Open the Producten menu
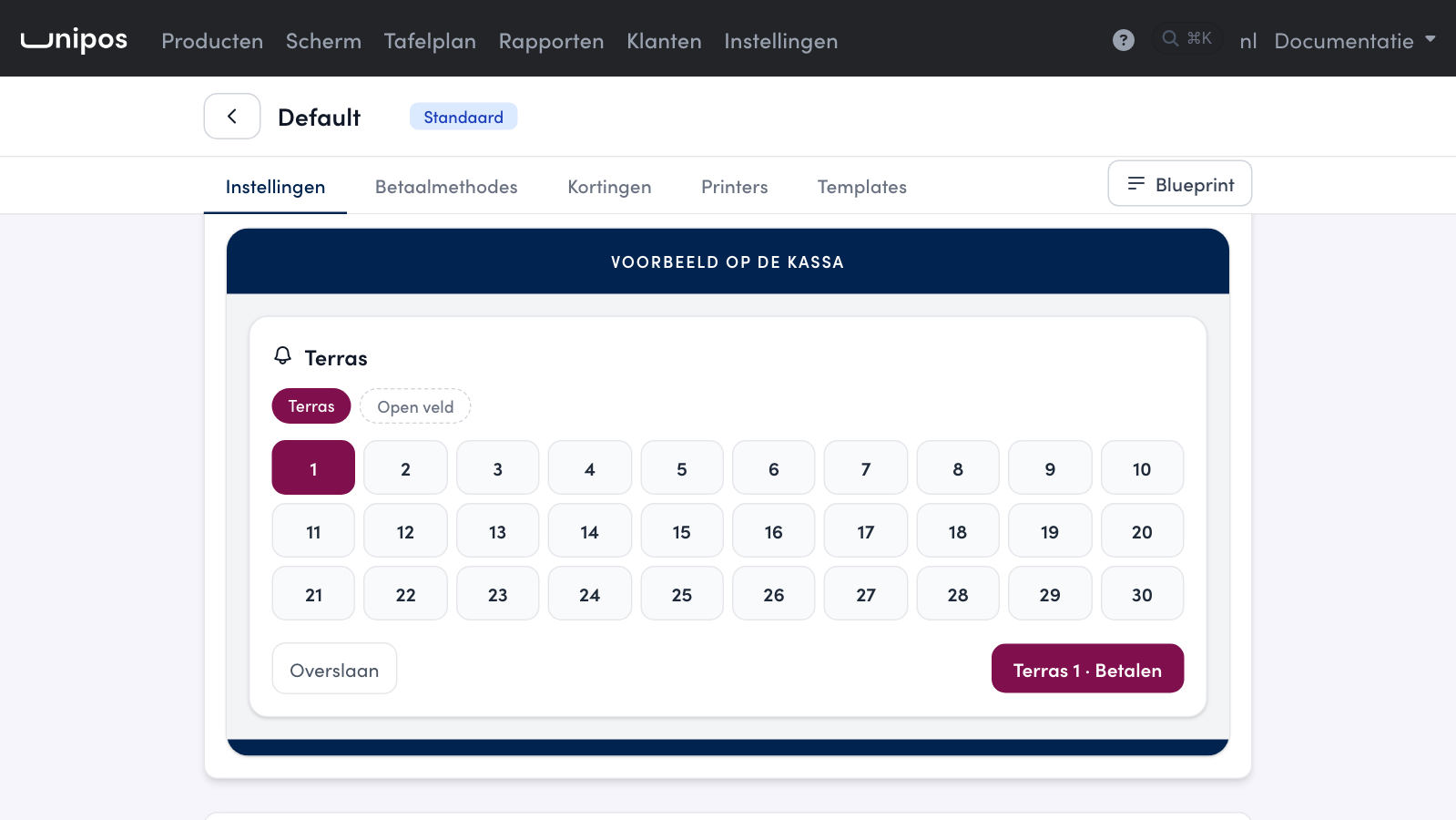1456x820 pixels. click(x=212, y=41)
